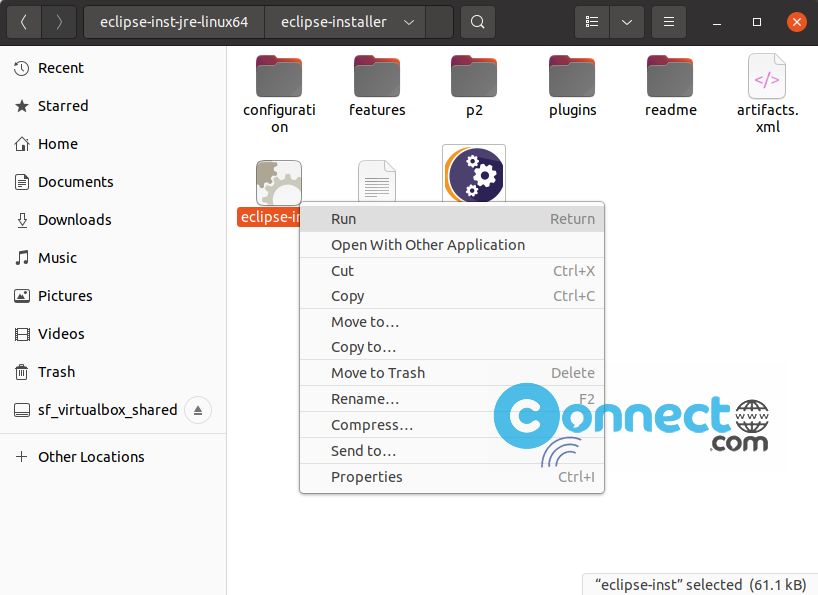Open sf_virtualbox_shared in the sidebar
This screenshot has height=595, width=818.
pos(107,410)
